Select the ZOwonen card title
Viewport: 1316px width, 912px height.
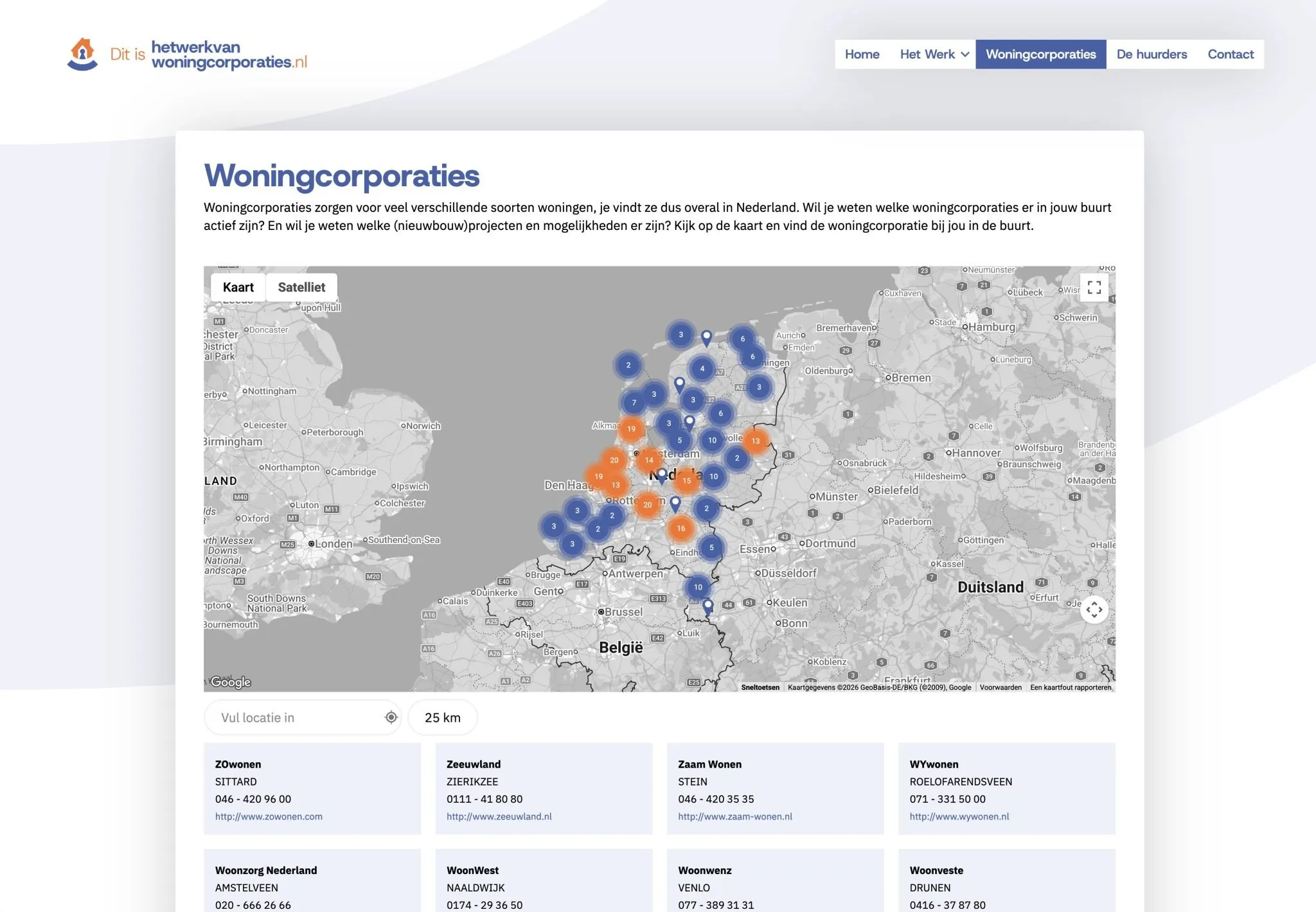pos(238,764)
